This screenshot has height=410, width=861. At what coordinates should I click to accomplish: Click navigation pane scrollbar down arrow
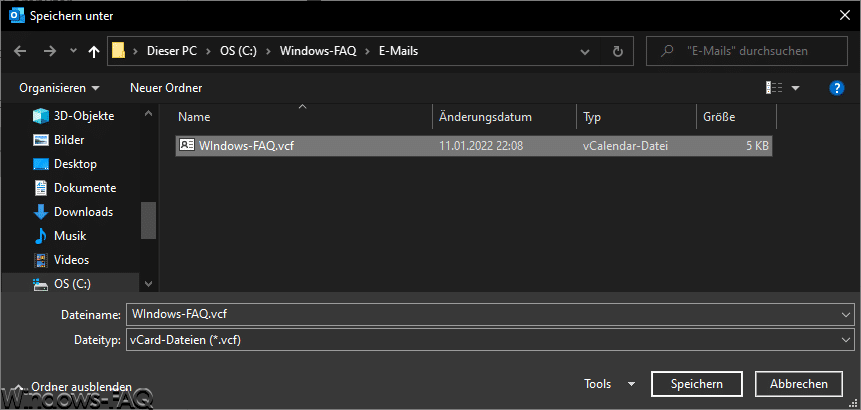[x=148, y=284]
